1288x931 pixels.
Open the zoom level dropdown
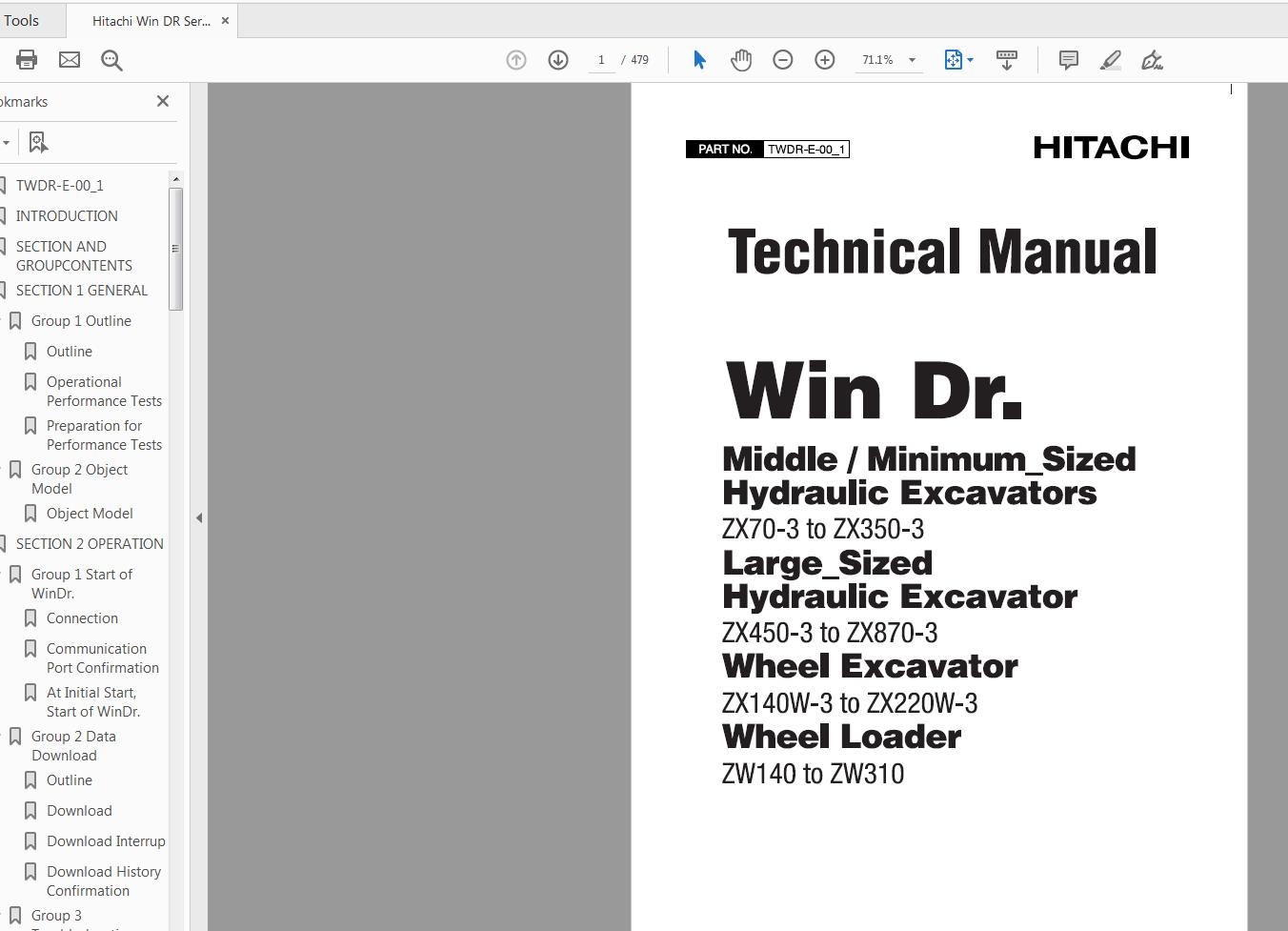(912, 60)
